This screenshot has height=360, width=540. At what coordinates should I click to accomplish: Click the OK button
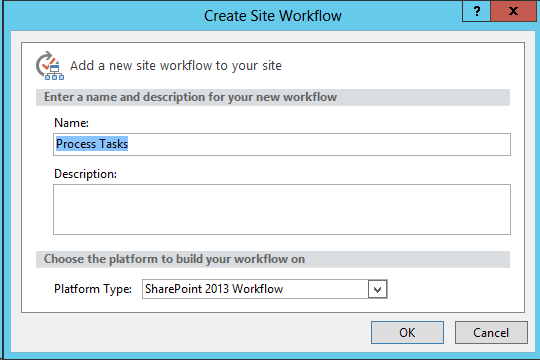pyautogui.click(x=407, y=332)
